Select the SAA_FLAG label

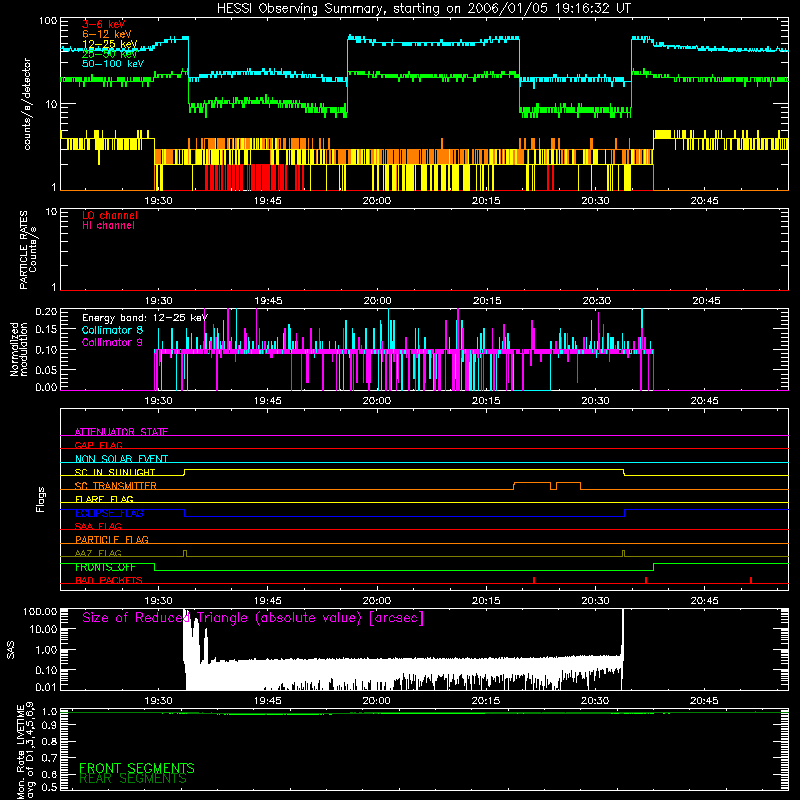98,526
